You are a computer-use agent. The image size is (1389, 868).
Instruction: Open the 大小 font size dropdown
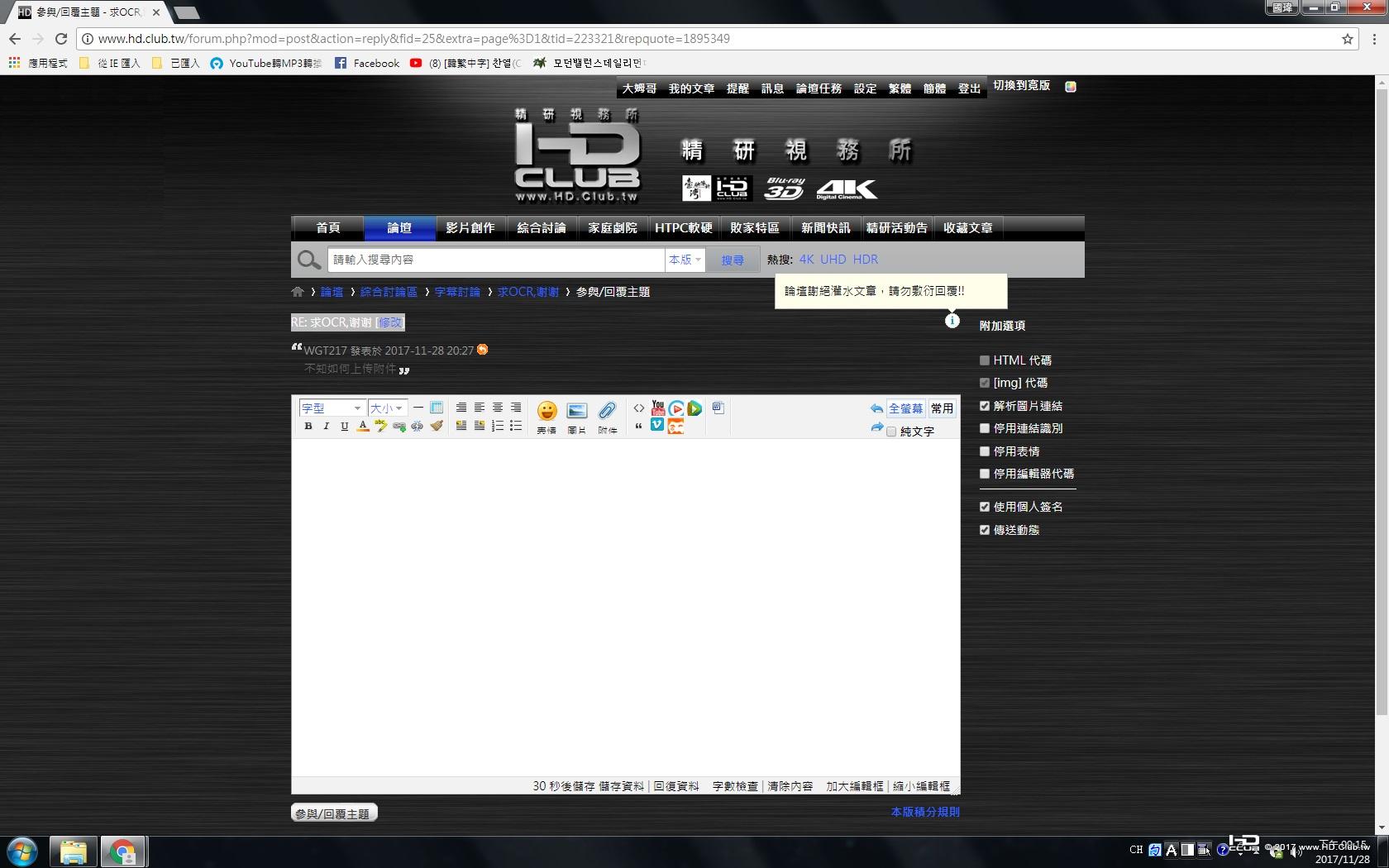click(387, 408)
